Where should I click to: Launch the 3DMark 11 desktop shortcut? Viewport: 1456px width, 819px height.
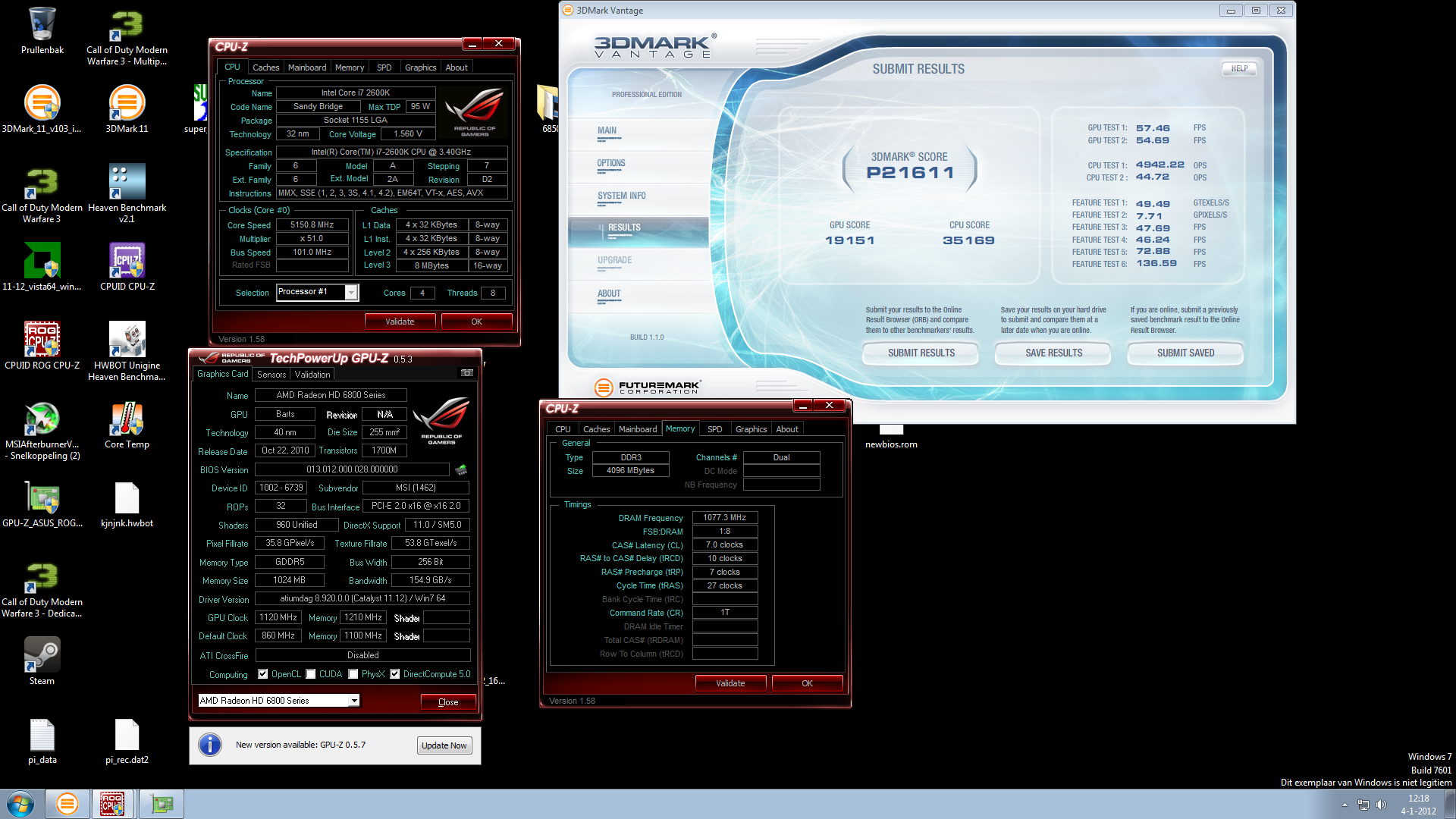pyautogui.click(x=127, y=109)
